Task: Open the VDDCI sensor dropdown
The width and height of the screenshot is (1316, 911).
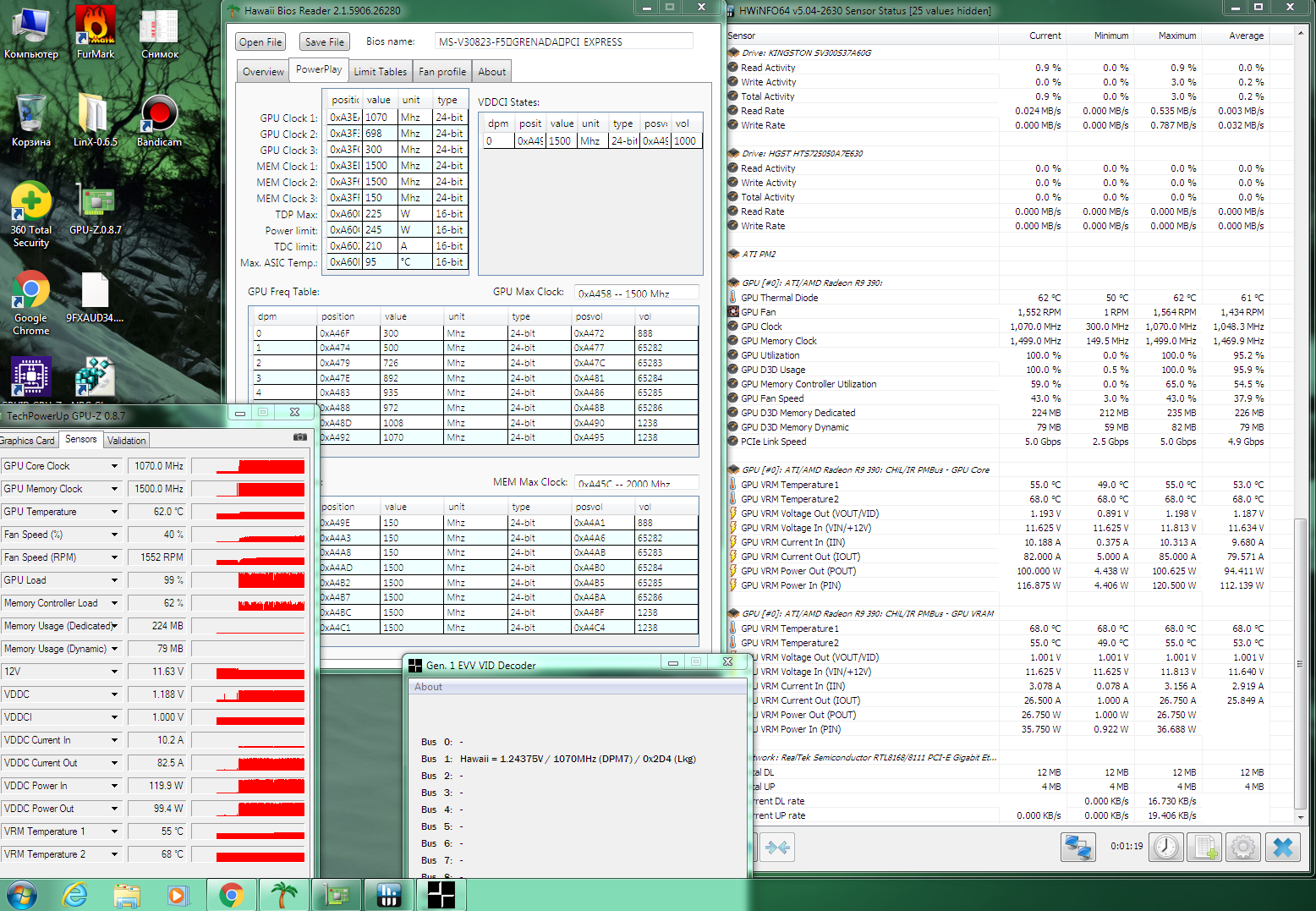Action: 114,717
